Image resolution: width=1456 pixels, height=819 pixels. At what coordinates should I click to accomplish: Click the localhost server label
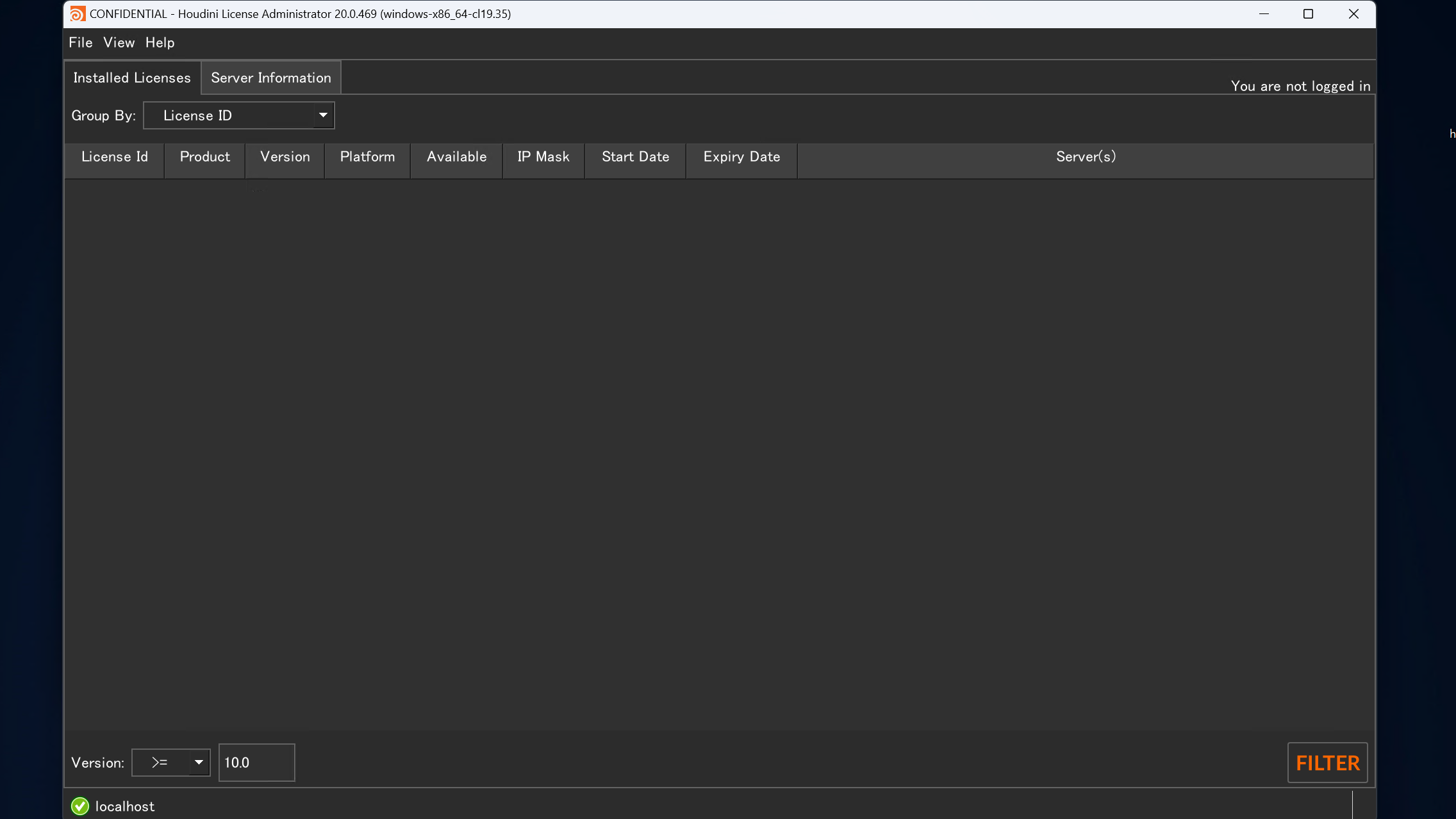tap(125, 806)
